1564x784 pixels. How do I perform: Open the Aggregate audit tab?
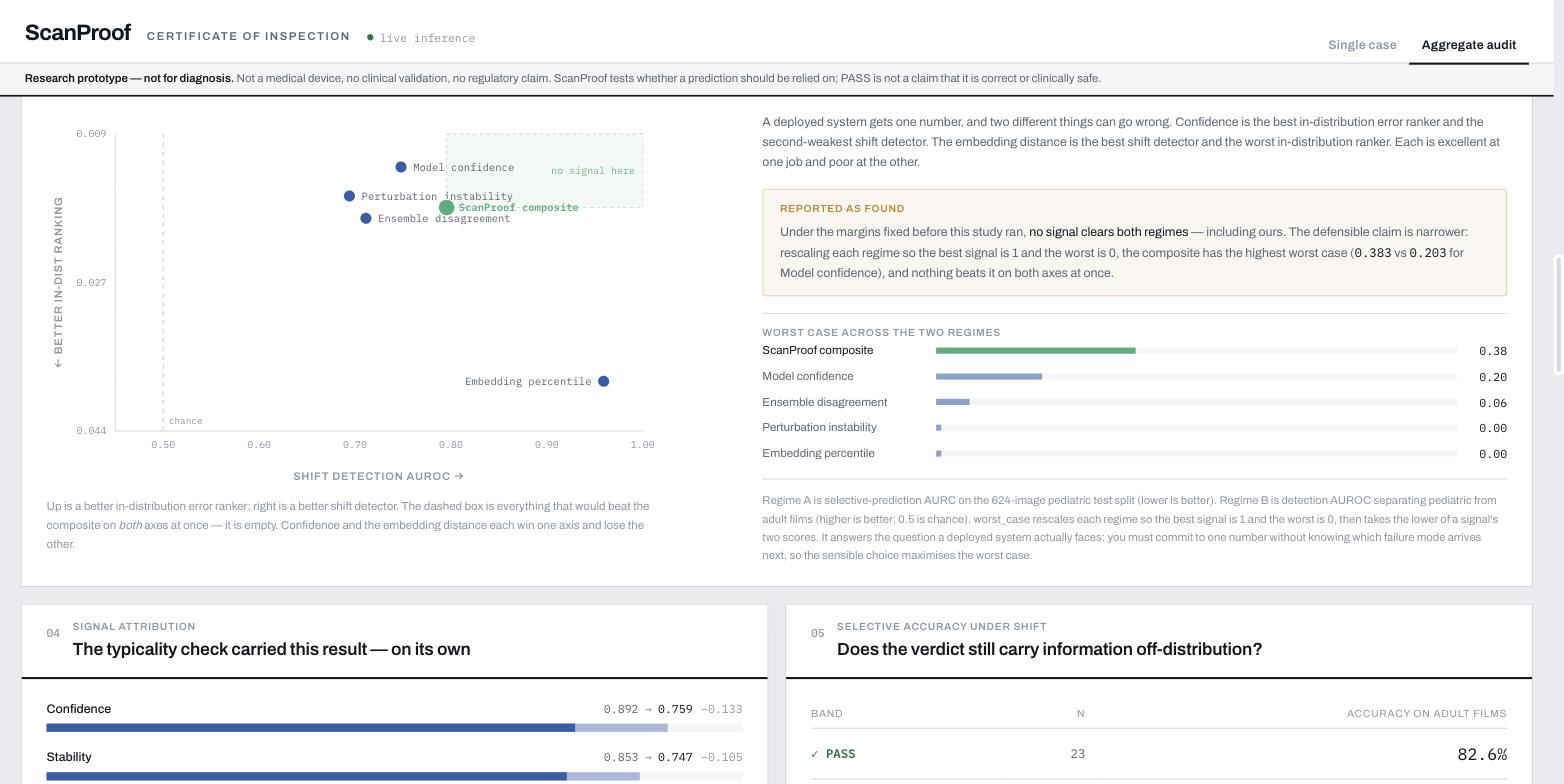(1469, 45)
